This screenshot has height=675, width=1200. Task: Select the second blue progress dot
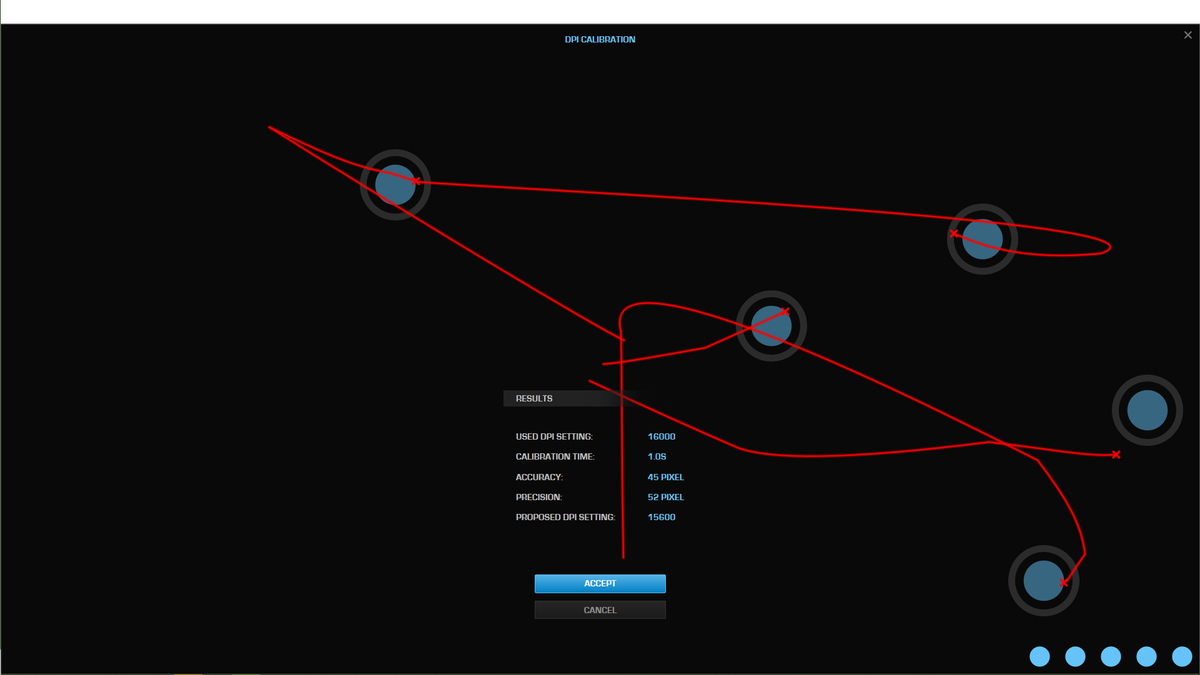(1075, 656)
